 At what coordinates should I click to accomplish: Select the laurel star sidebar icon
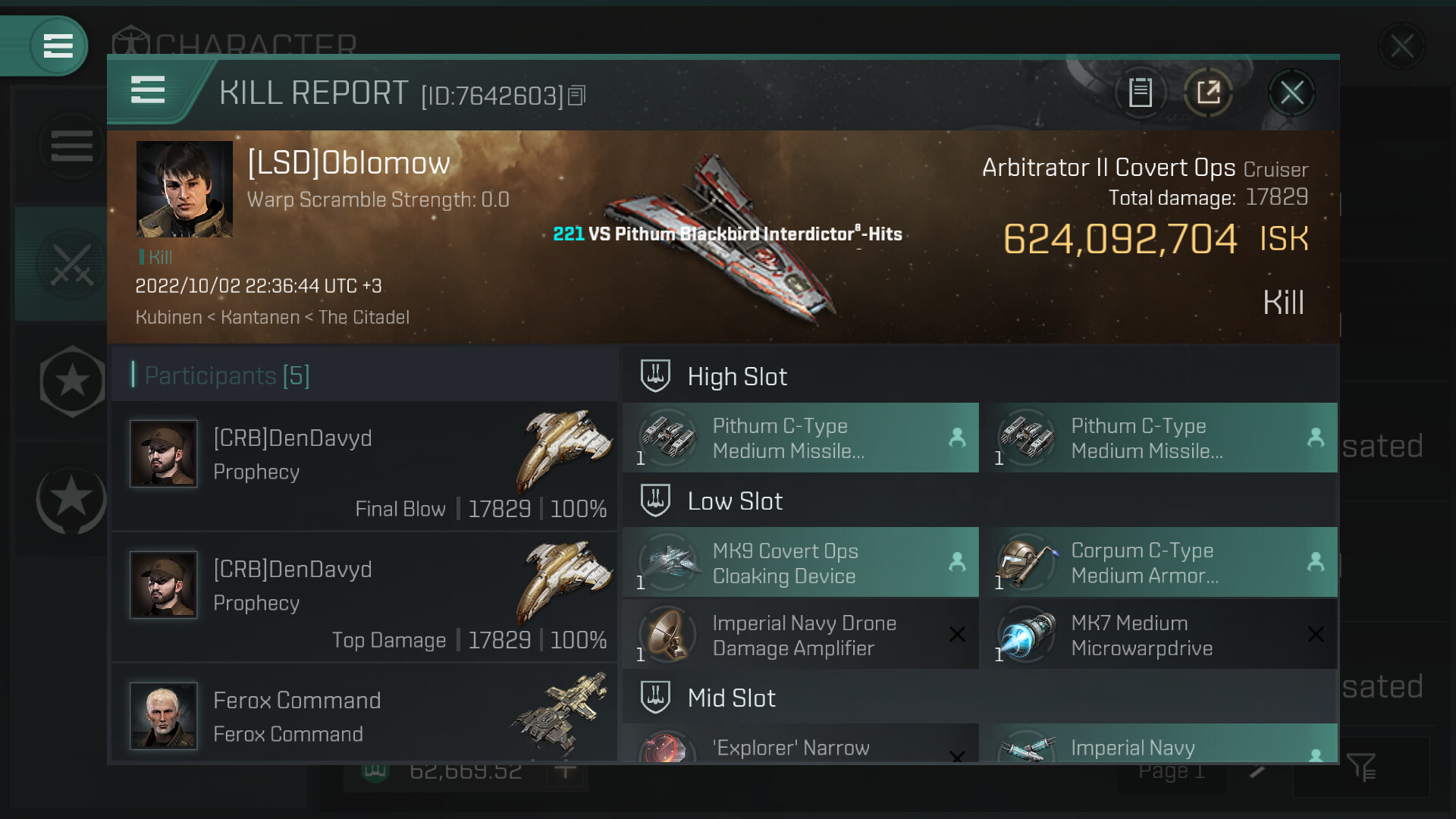72,499
